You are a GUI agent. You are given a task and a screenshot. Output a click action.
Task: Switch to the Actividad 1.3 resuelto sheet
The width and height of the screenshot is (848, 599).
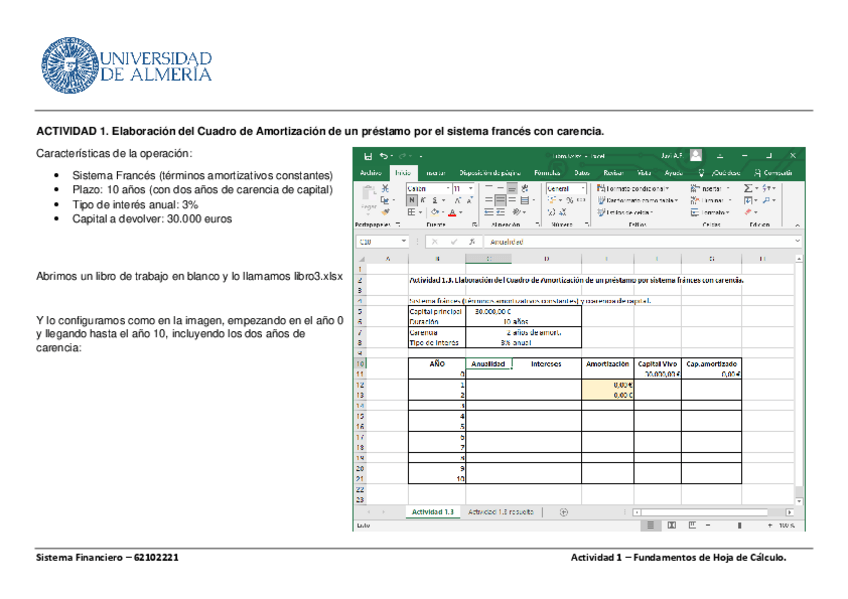tap(504, 511)
